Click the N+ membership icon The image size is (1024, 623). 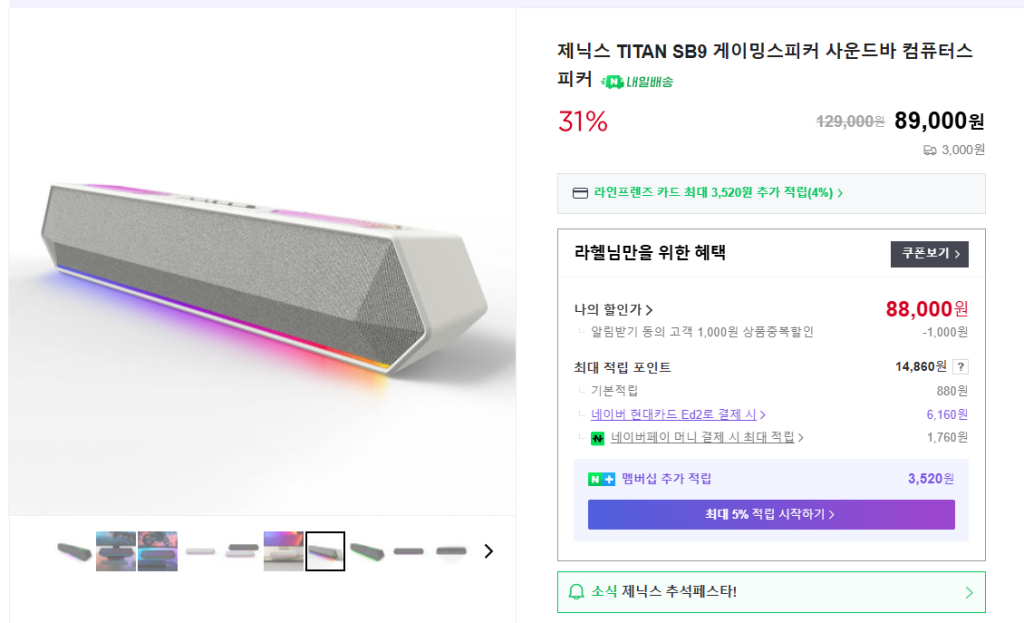601,479
